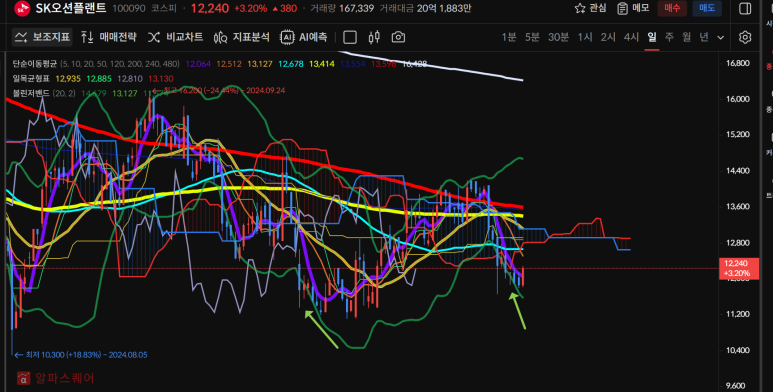Click 최고 16,200 high marker label
The width and height of the screenshot is (773, 392).
click(218, 90)
